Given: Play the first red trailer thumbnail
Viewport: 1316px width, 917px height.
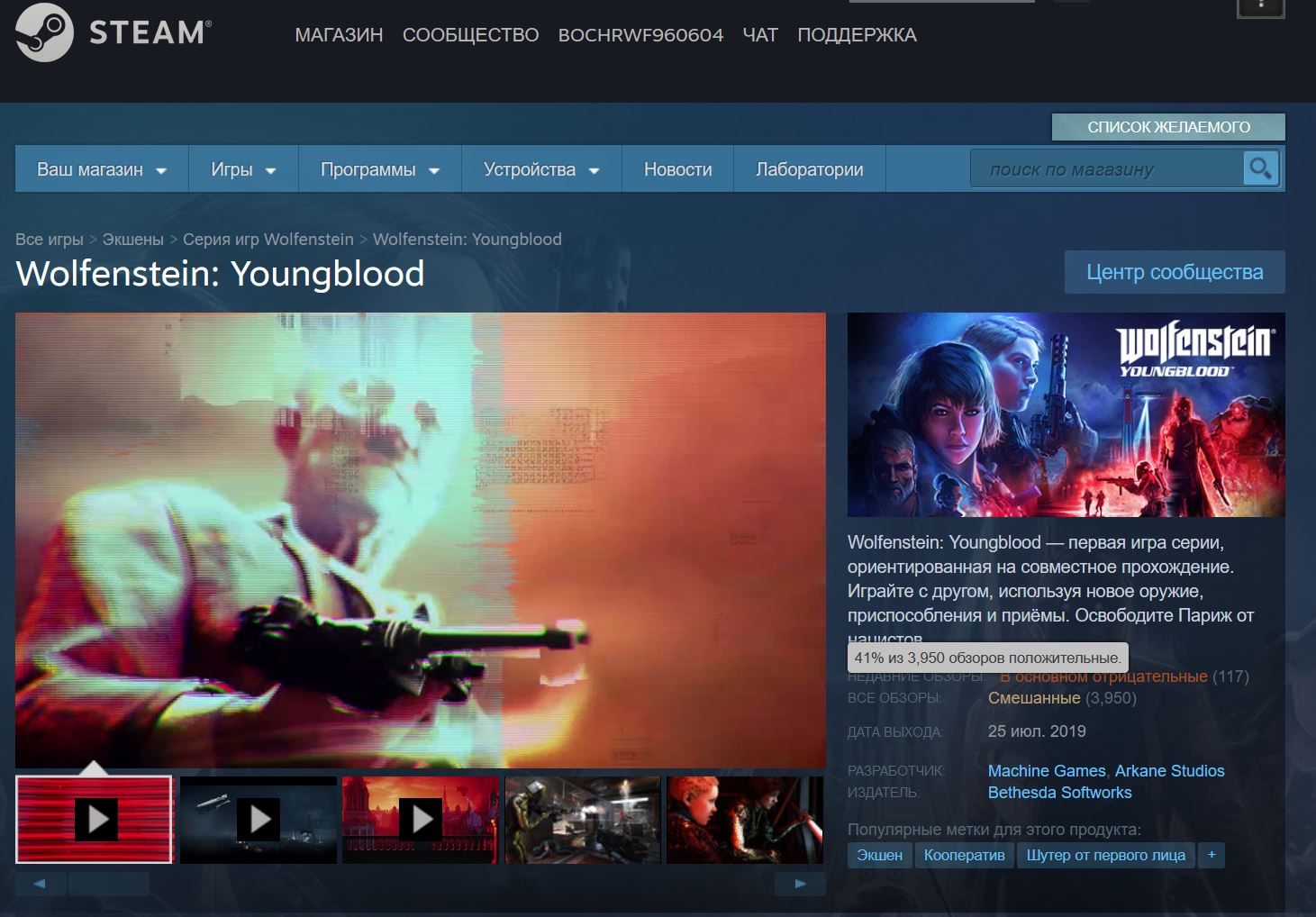Looking at the screenshot, I should tap(95, 820).
